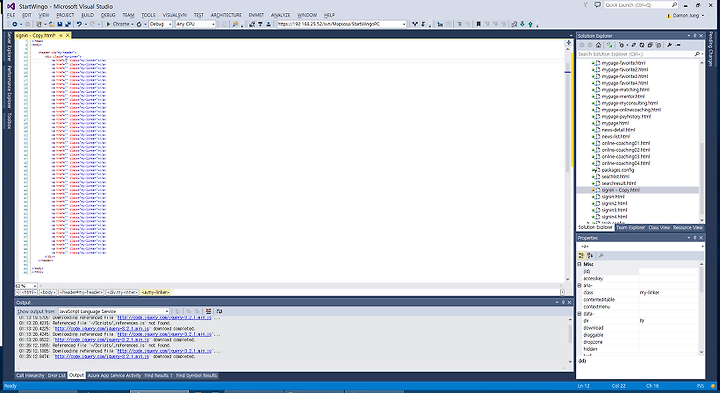Open the Show output from dropdown
This screenshot has height=393, width=720.
(x=167, y=311)
